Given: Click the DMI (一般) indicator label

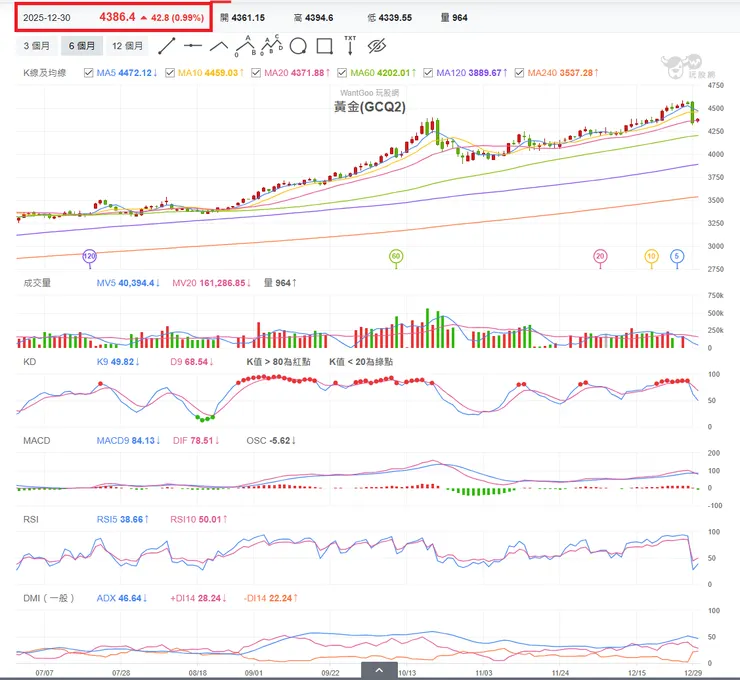Looking at the screenshot, I should point(49,598).
